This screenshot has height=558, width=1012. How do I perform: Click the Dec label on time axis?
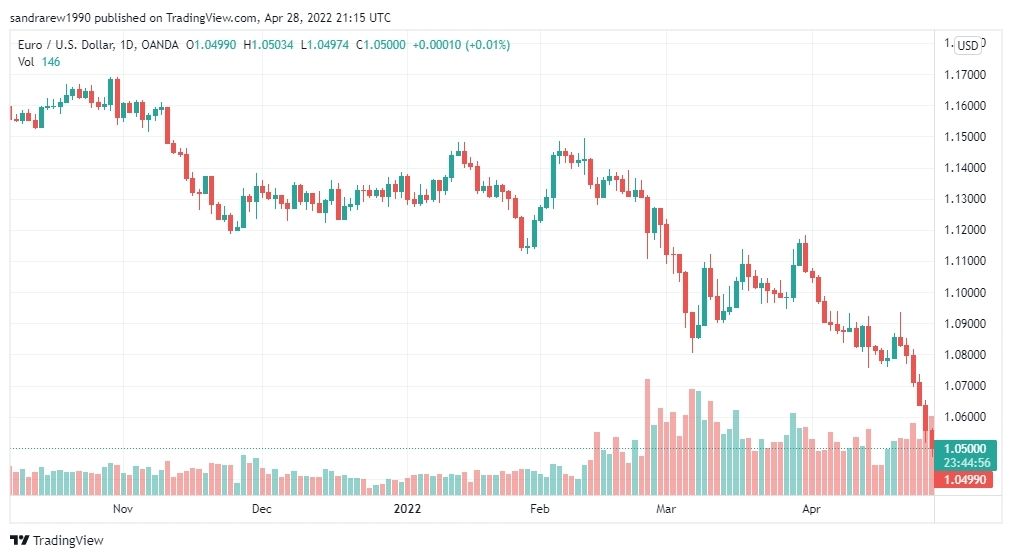point(261,509)
